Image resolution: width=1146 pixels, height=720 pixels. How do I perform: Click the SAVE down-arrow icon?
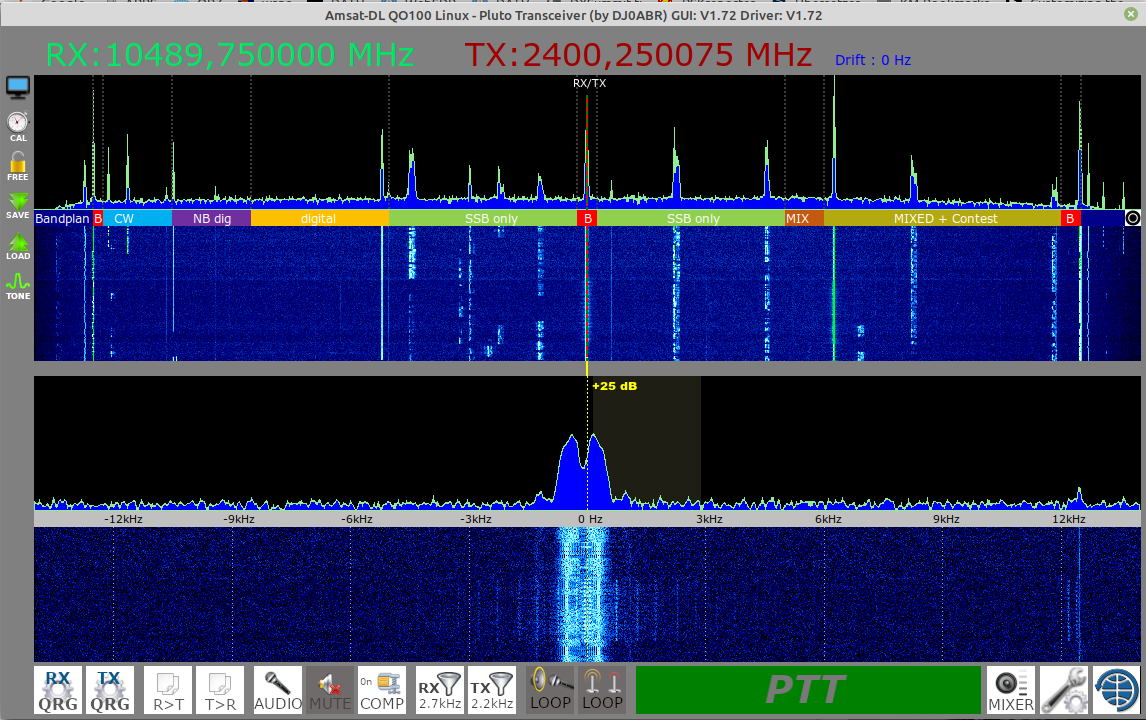18,205
